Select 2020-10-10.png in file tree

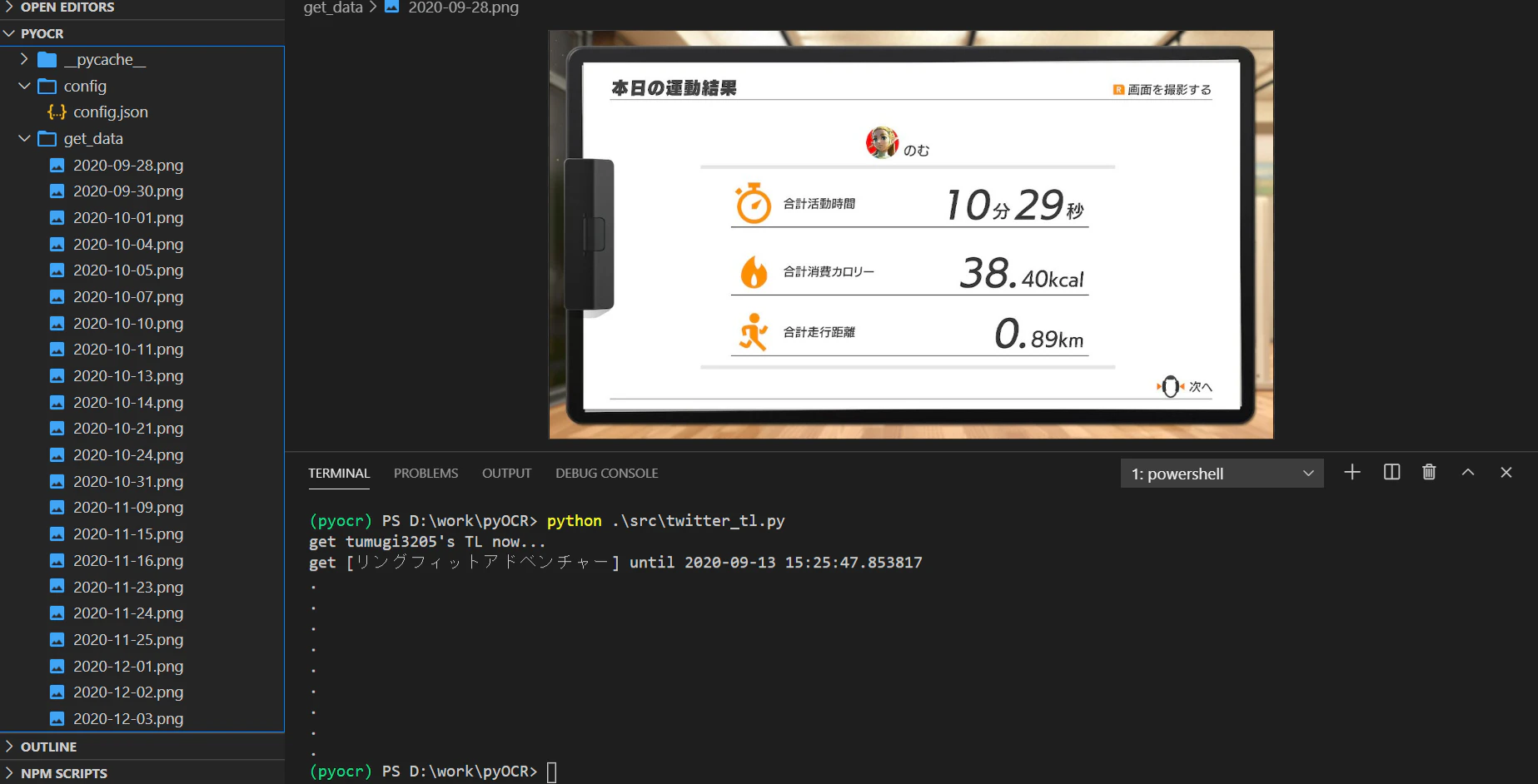pos(128,323)
